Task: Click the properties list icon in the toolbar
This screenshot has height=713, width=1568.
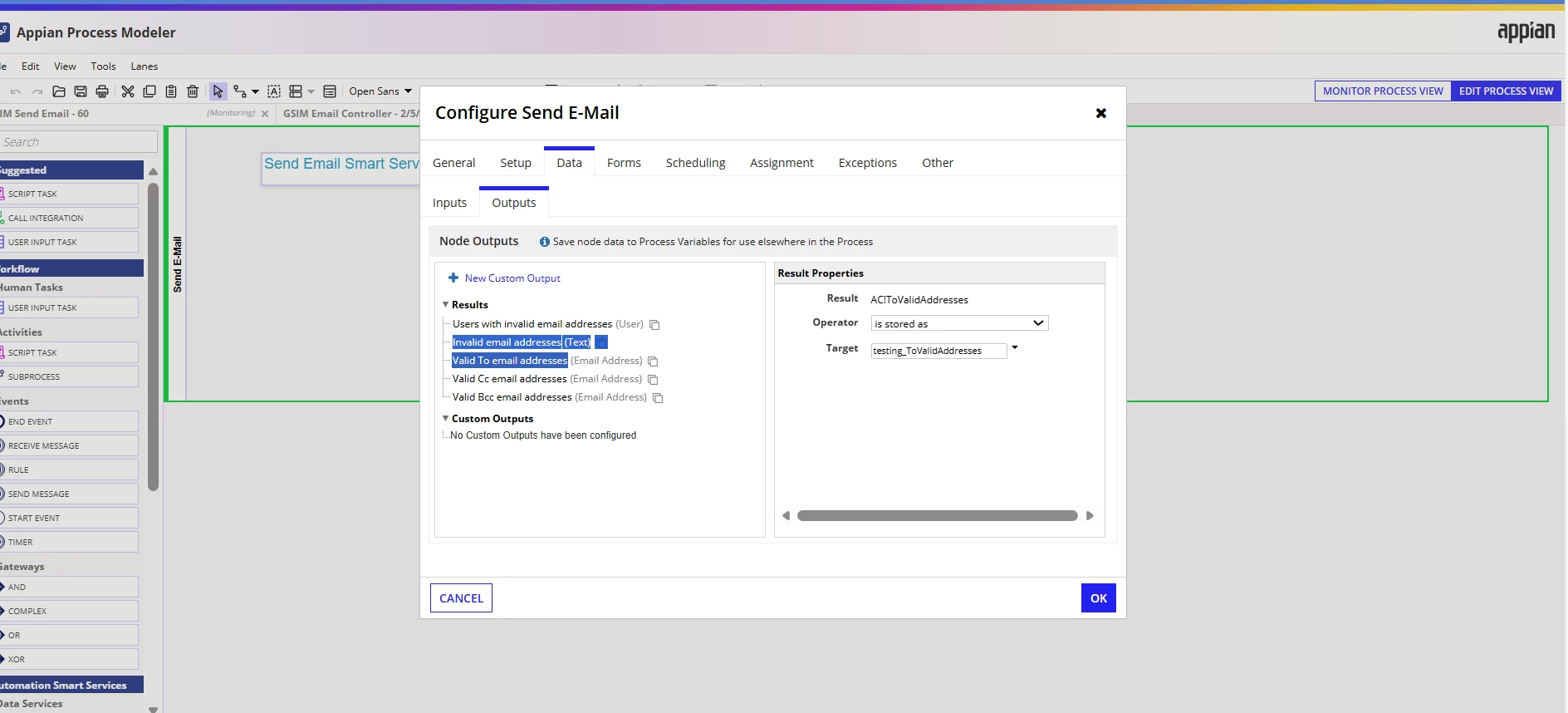Action: 330,91
